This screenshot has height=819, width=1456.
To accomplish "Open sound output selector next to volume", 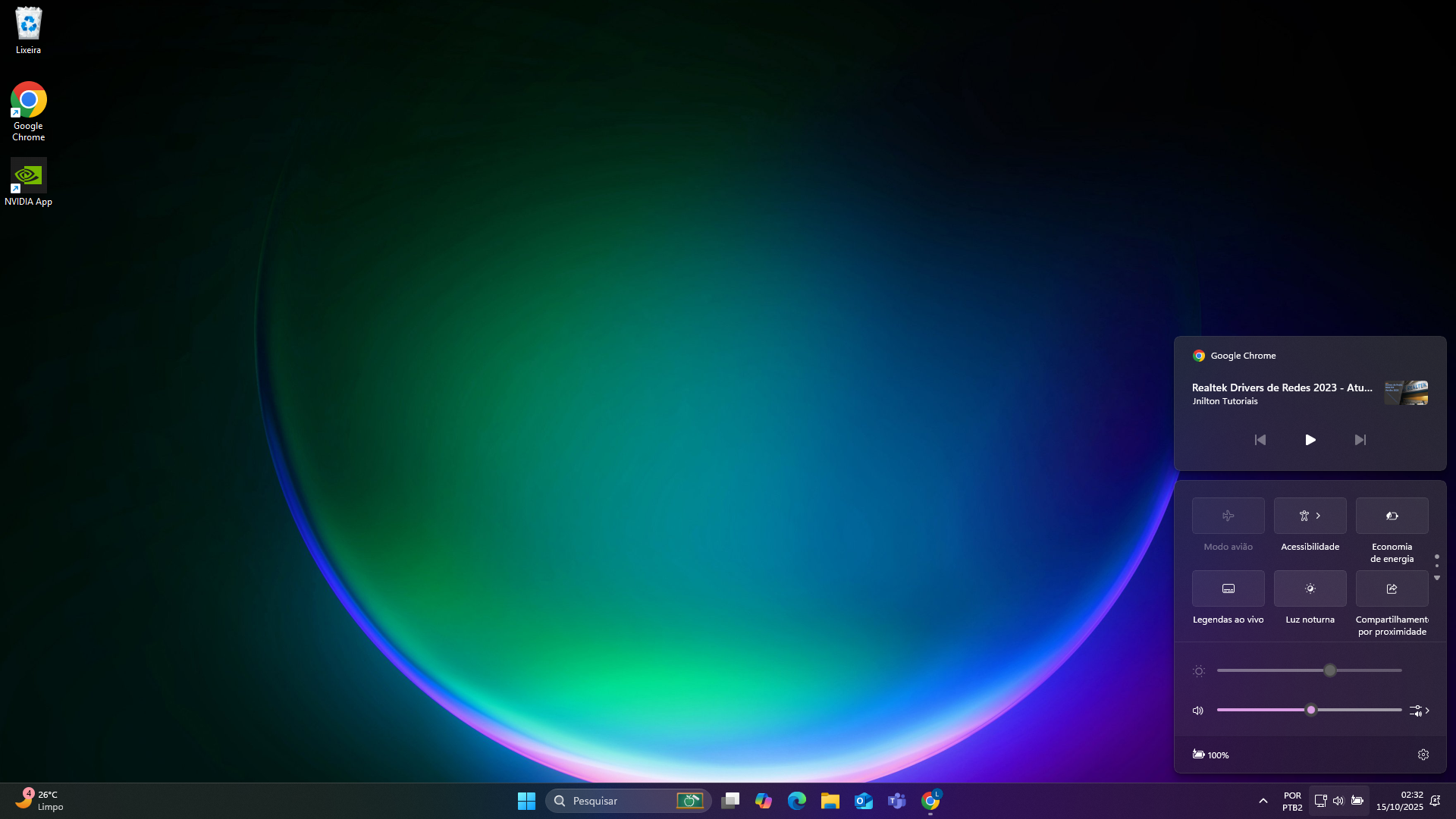I will (1419, 711).
